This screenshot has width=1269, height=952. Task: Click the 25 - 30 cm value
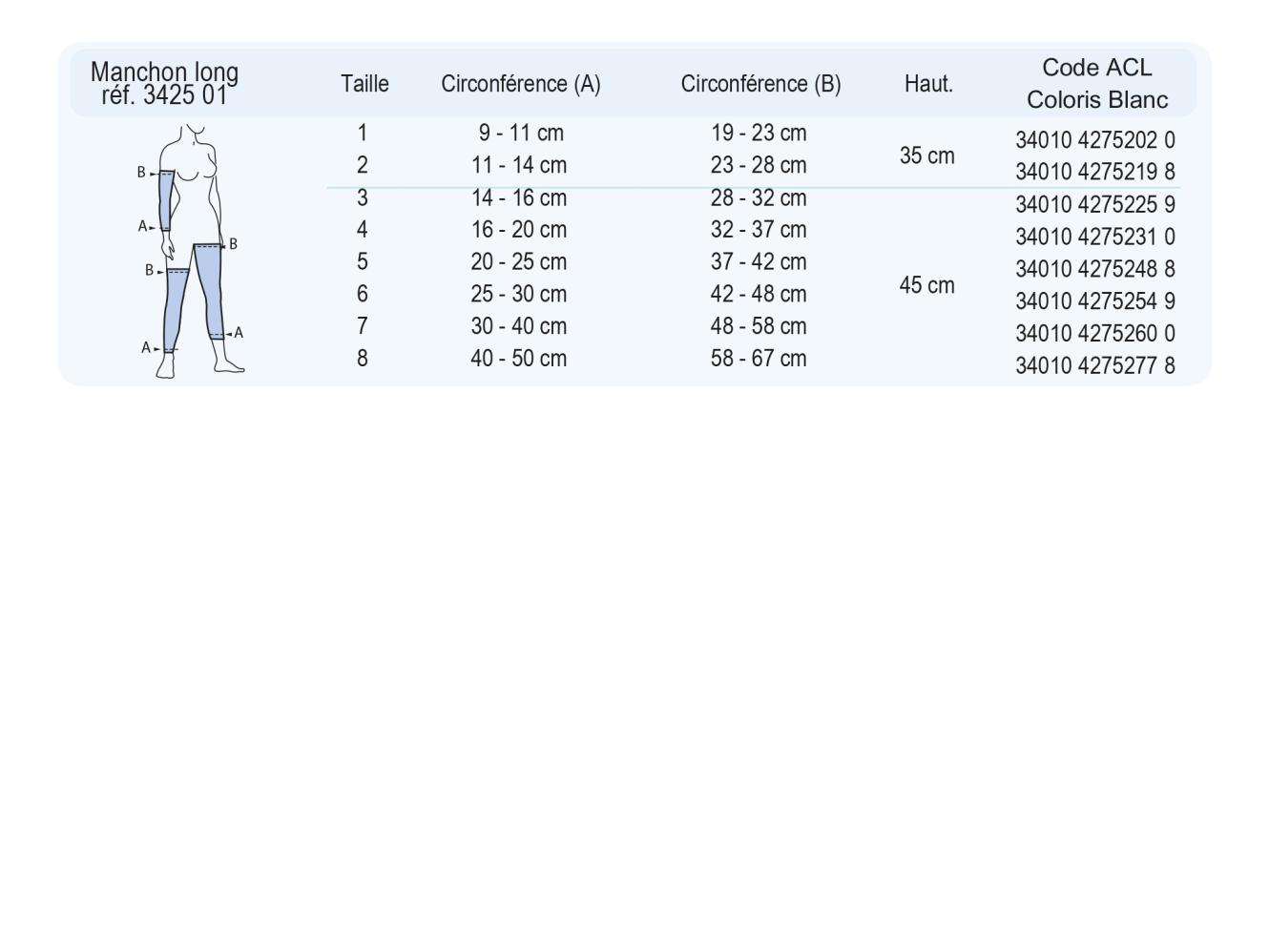518,294
